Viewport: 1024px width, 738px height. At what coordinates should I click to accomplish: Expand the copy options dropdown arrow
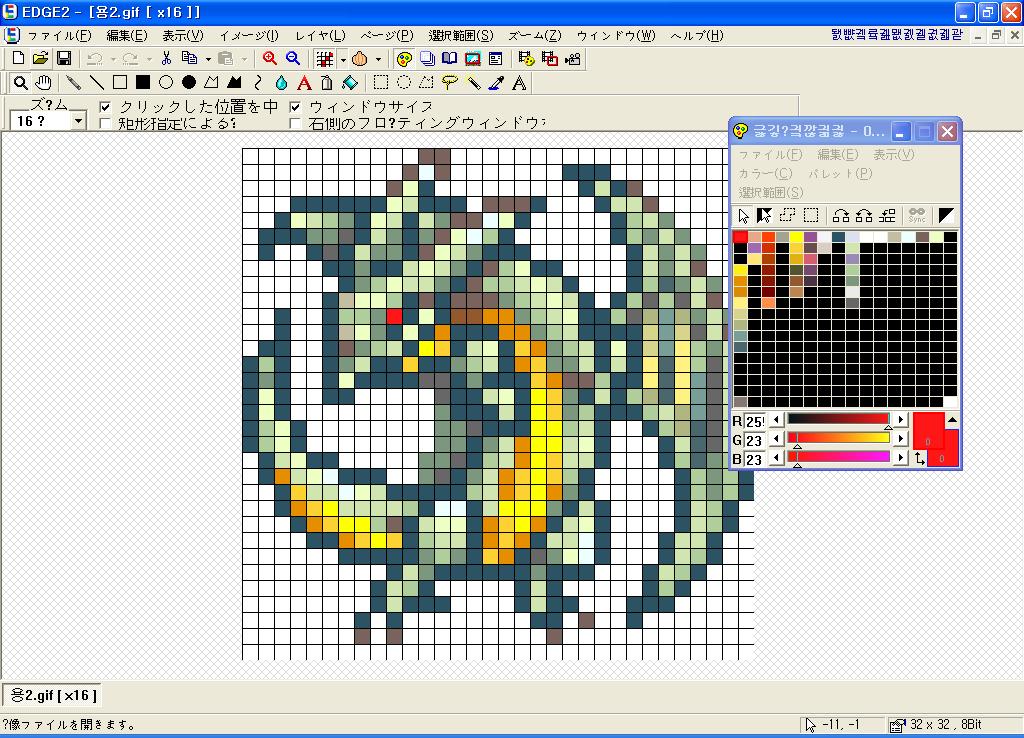[x=208, y=59]
